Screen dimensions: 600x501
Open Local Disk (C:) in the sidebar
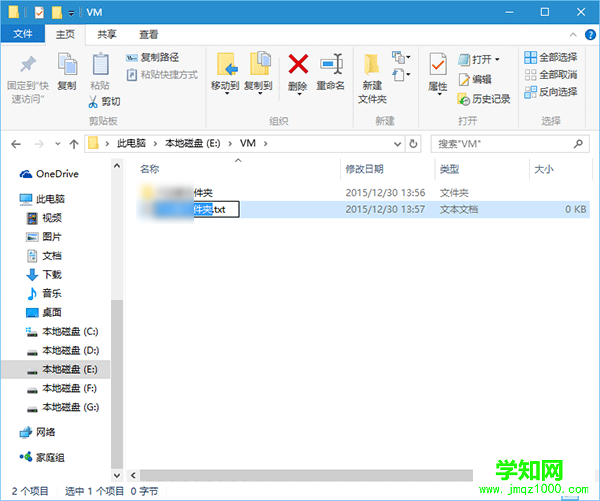coord(62,331)
